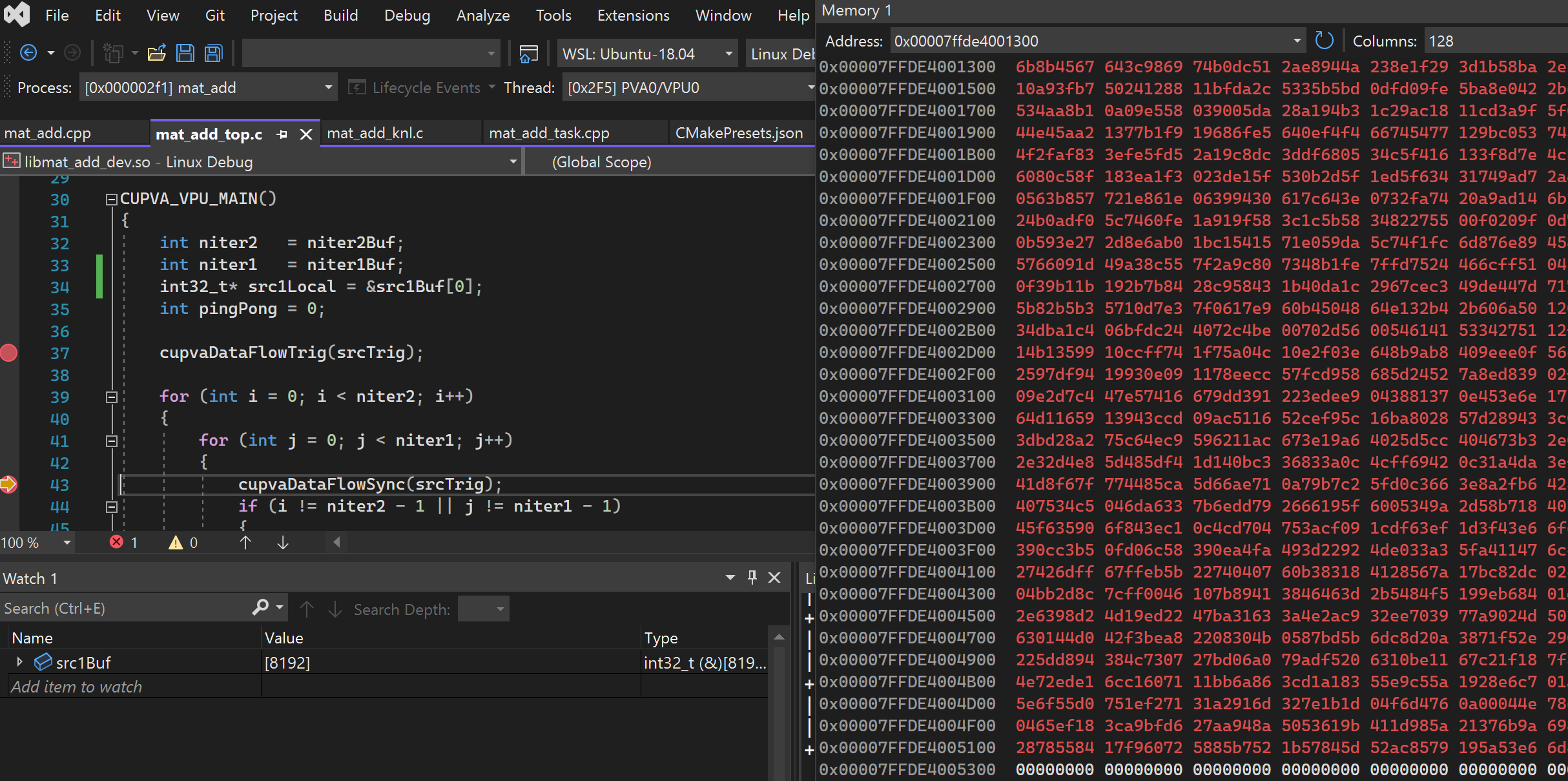Refresh the Memory 1 window contents
This screenshot has width=1568, height=781.
click(1324, 41)
